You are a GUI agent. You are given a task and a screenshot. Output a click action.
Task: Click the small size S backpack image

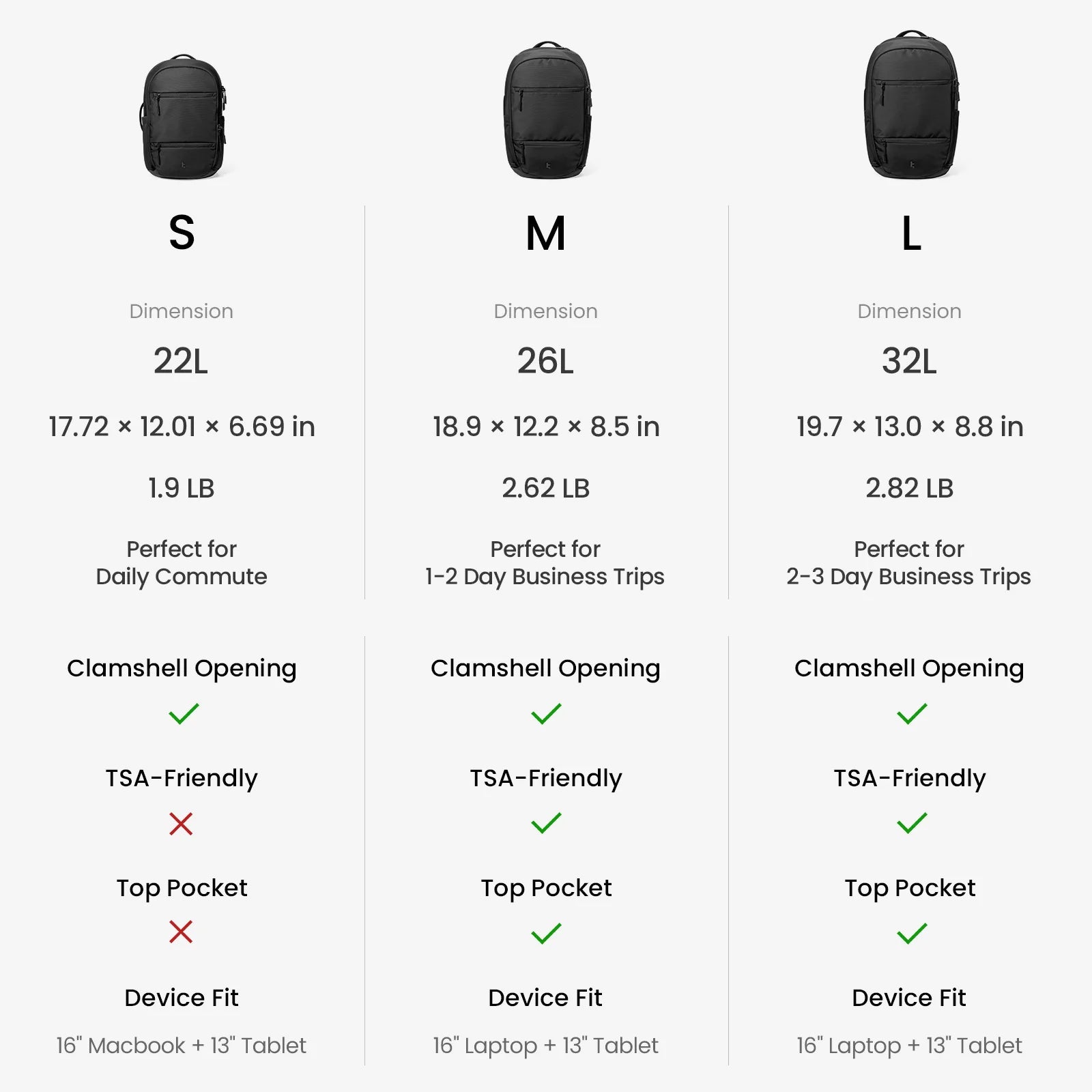click(x=183, y=117)
